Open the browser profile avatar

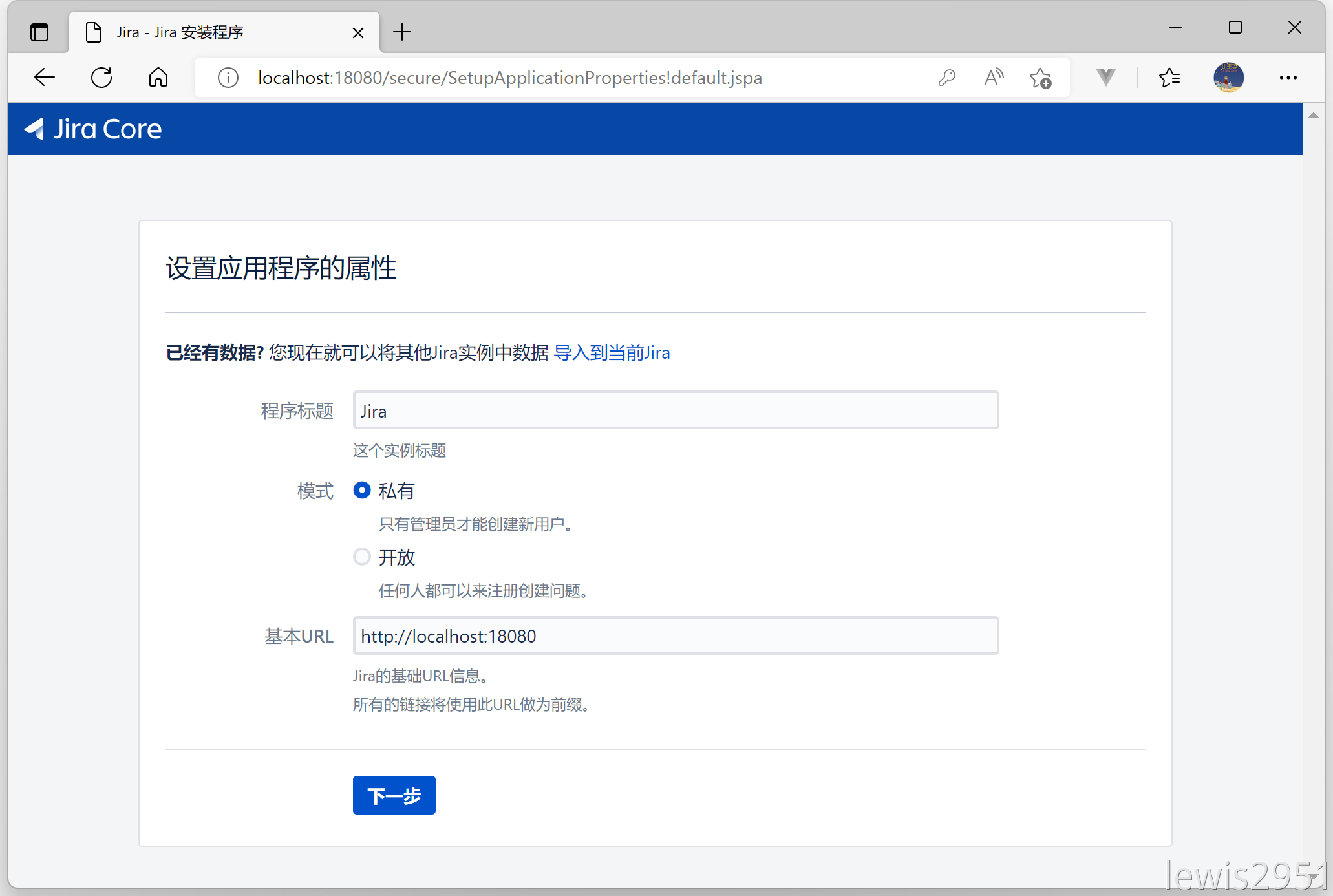click(1229, 78)
